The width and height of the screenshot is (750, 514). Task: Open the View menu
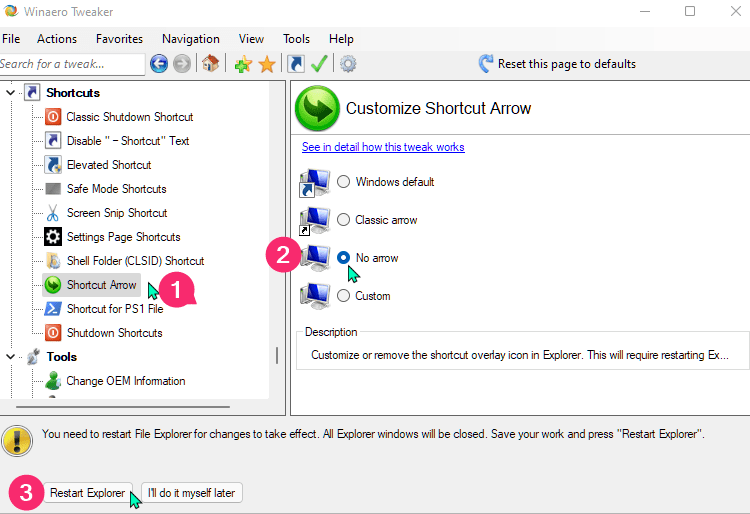(251, 39)
